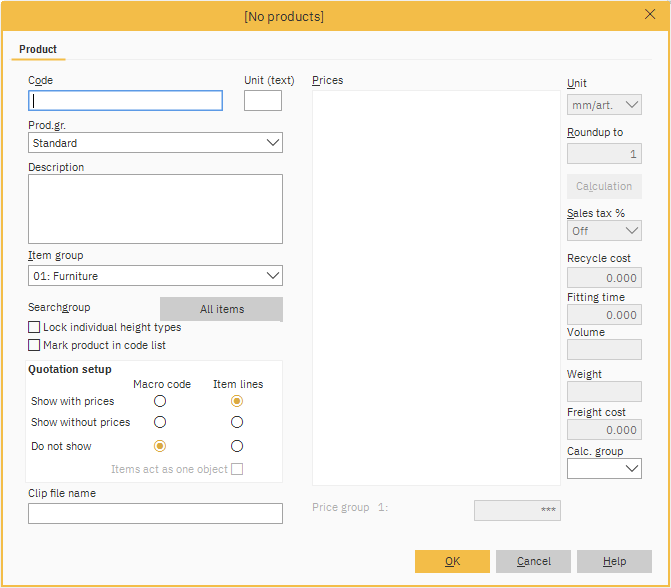Switch to the Product tab
Image resolution: width=671 pixels, height=588 pixels.
pyautogui.click(x=38, y=49)
